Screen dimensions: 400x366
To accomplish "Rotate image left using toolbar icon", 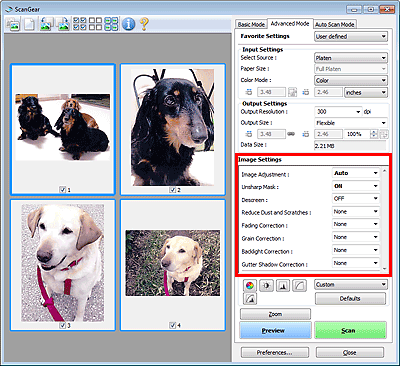I will 46,24.
